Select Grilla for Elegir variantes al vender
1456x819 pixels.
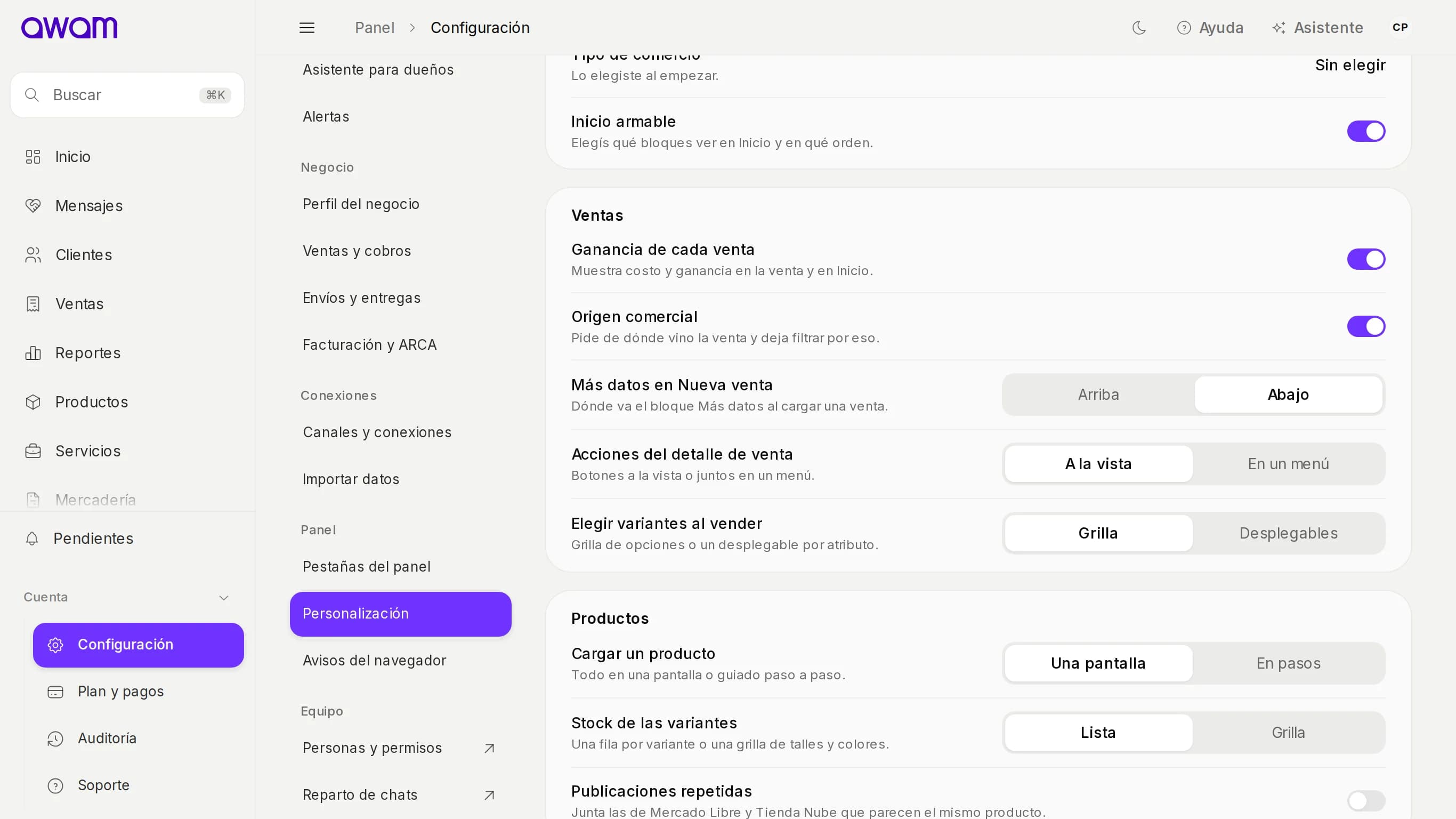point(1098,533)
